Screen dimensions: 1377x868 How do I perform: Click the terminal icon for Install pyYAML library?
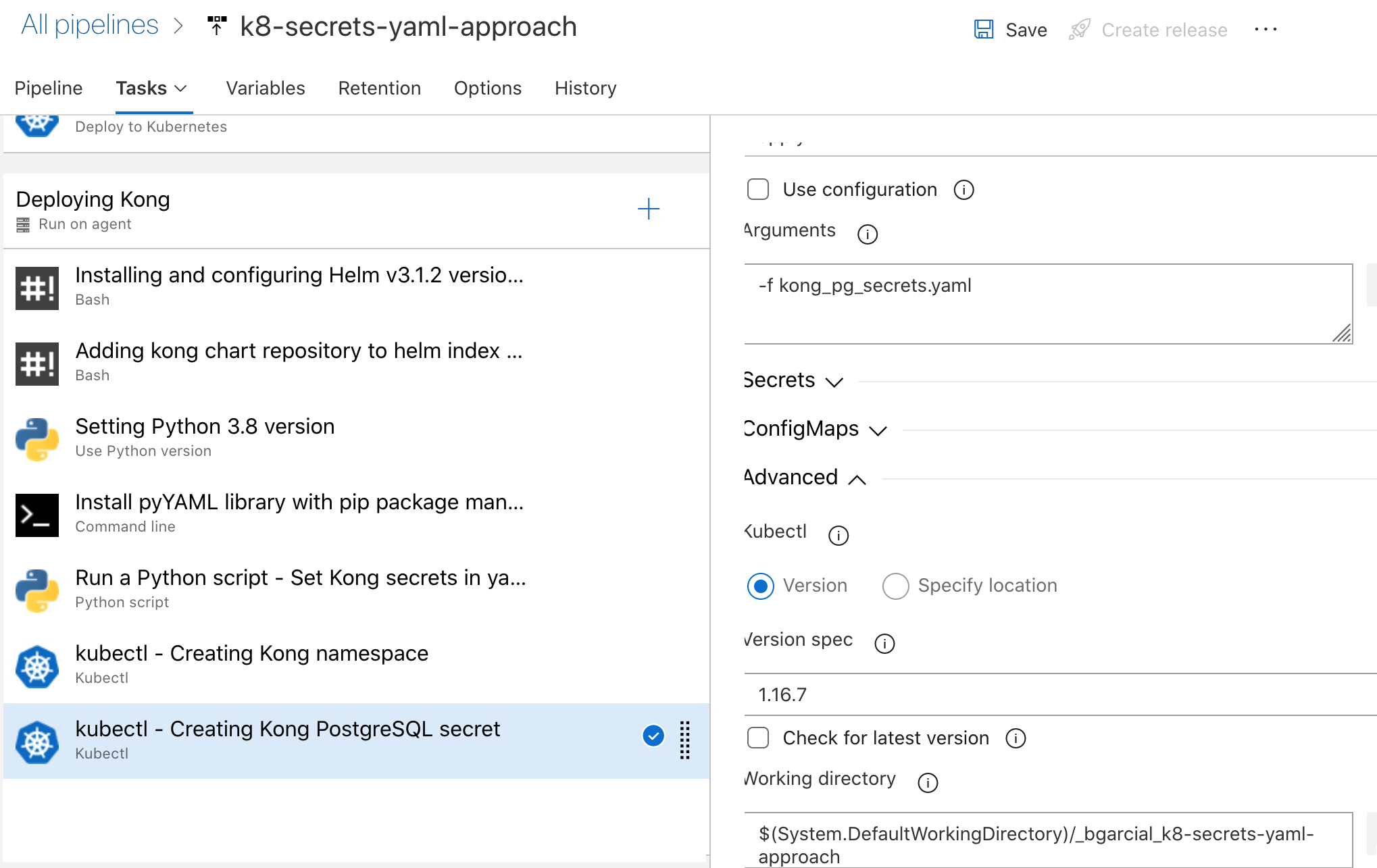(x=37, y=511)
